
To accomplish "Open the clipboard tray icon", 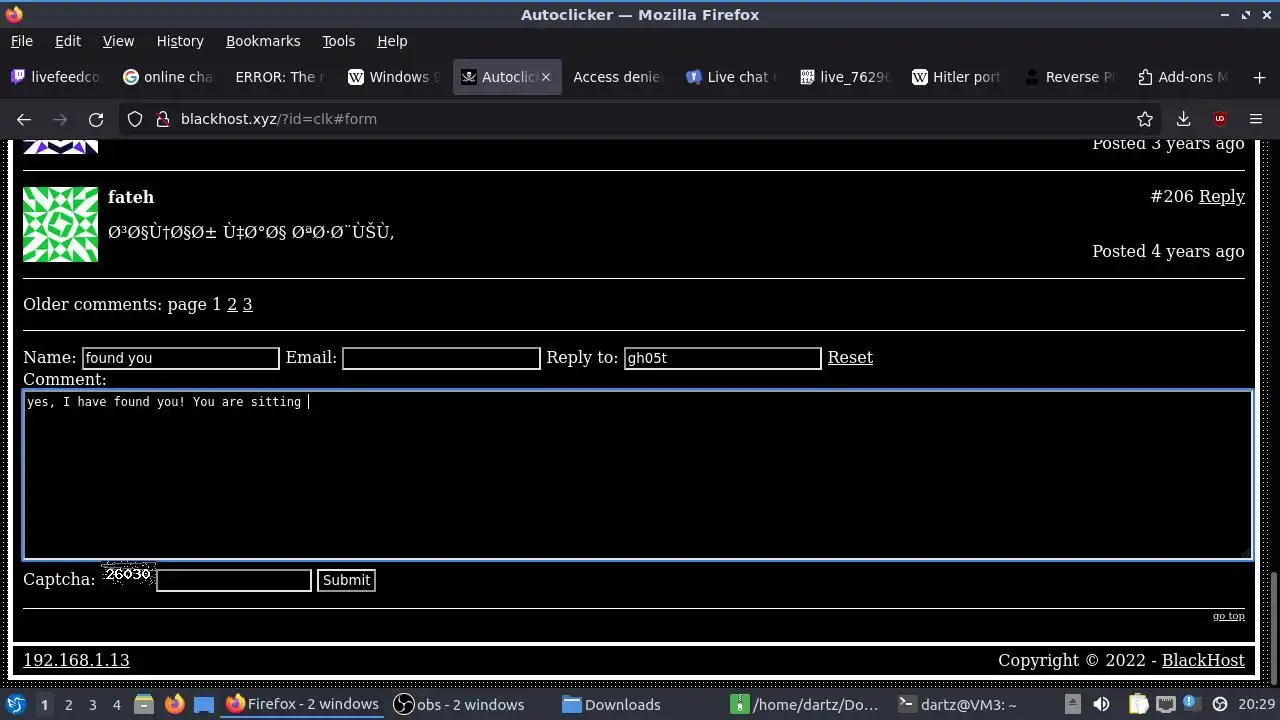I will [1139, 704].
